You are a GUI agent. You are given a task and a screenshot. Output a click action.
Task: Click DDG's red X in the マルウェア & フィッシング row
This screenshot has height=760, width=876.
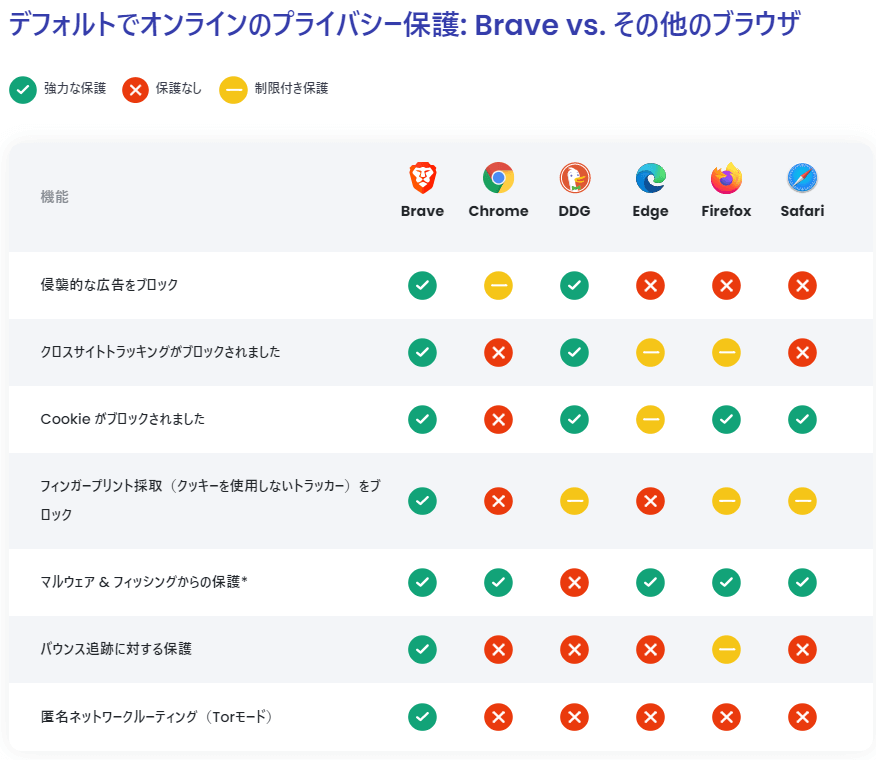[x=574, y=582]
